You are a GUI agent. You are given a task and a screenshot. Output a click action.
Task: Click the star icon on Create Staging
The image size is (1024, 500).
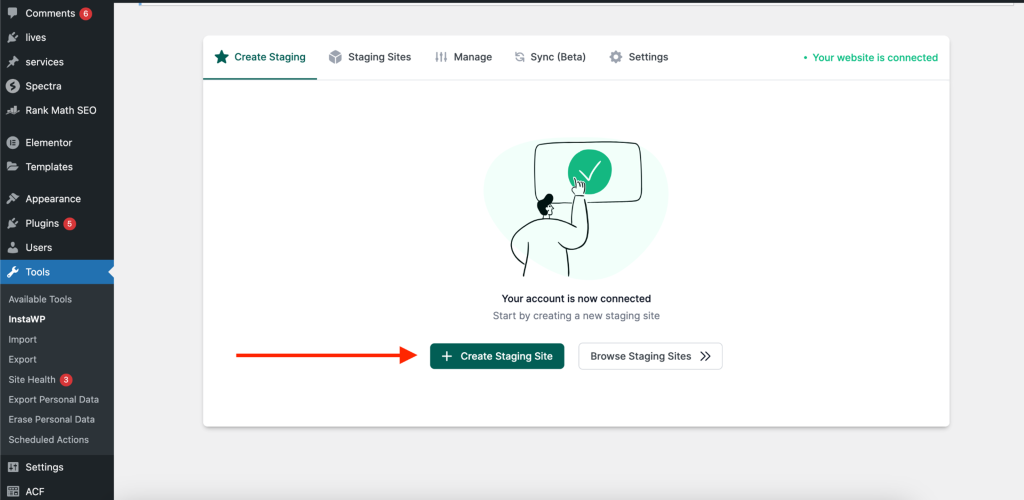point(221,57)
